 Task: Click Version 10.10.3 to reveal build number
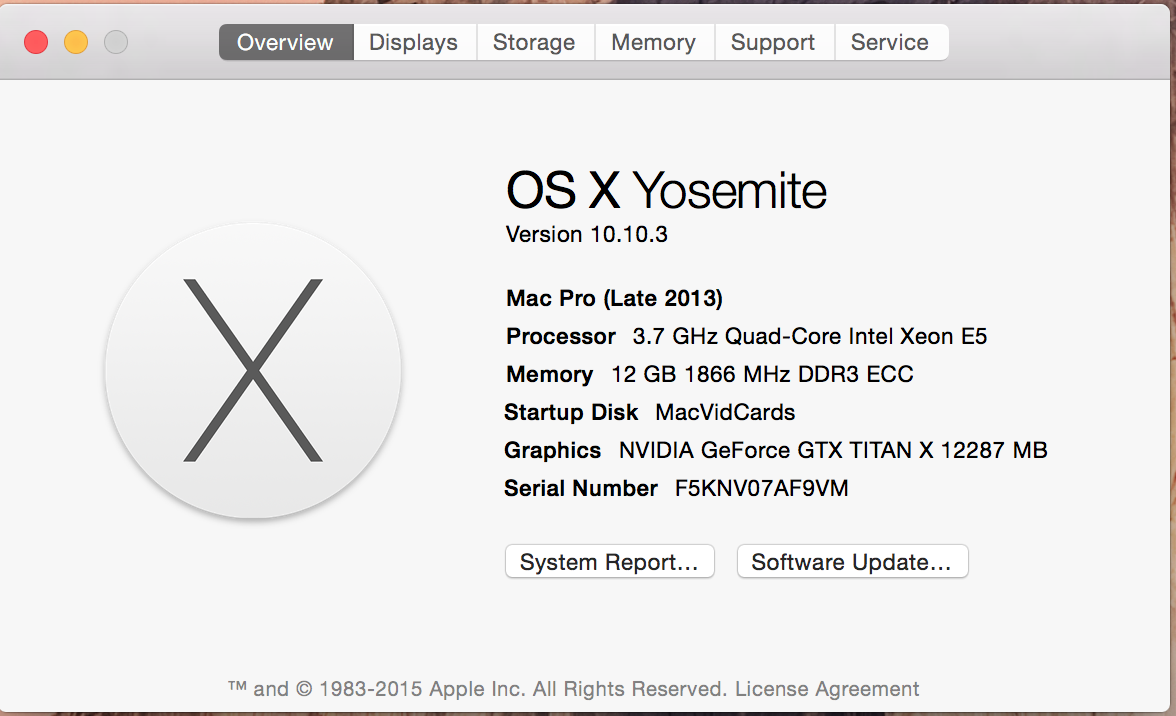tap(587, 234)
